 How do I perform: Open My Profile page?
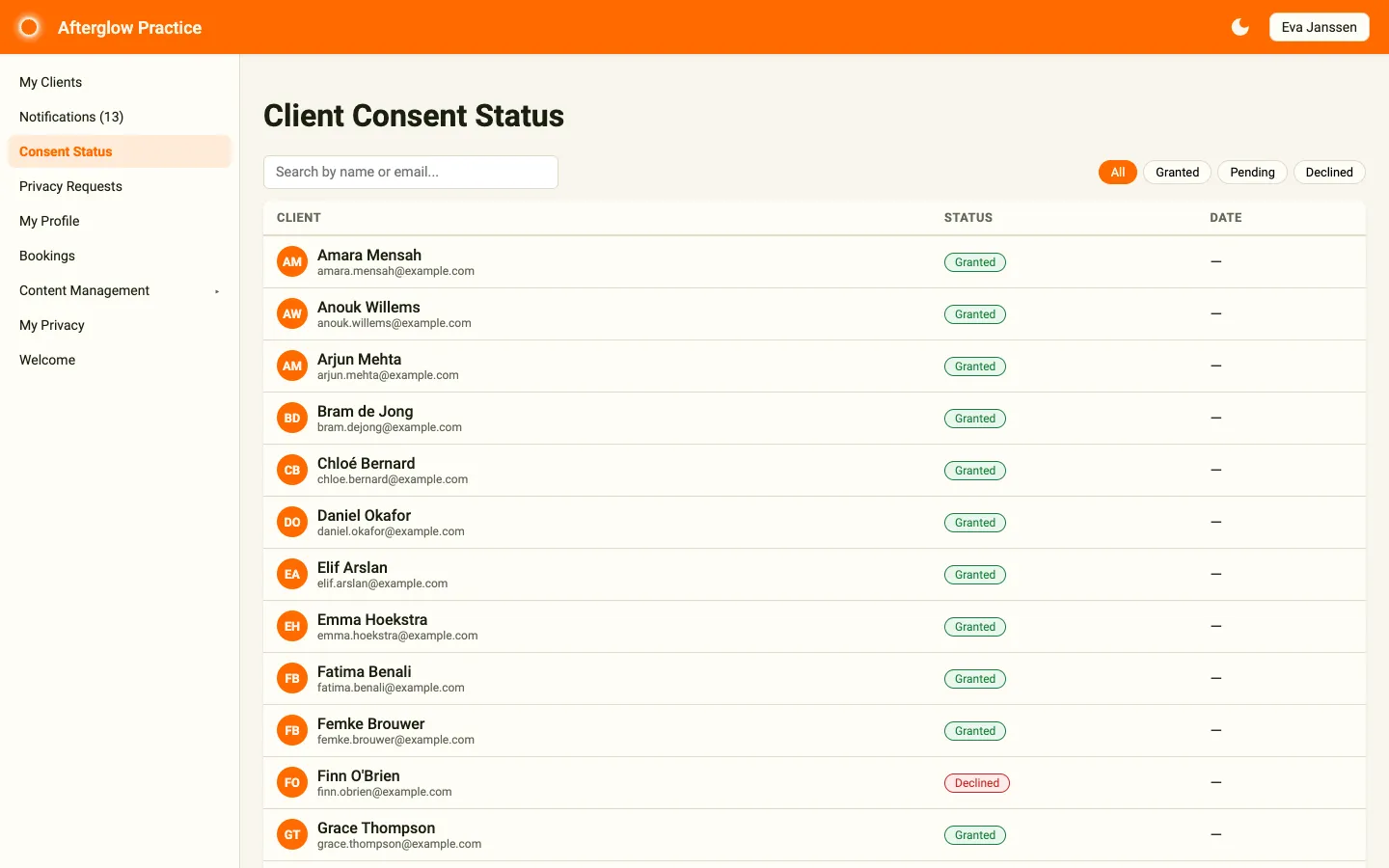click(x=120, y=221)
